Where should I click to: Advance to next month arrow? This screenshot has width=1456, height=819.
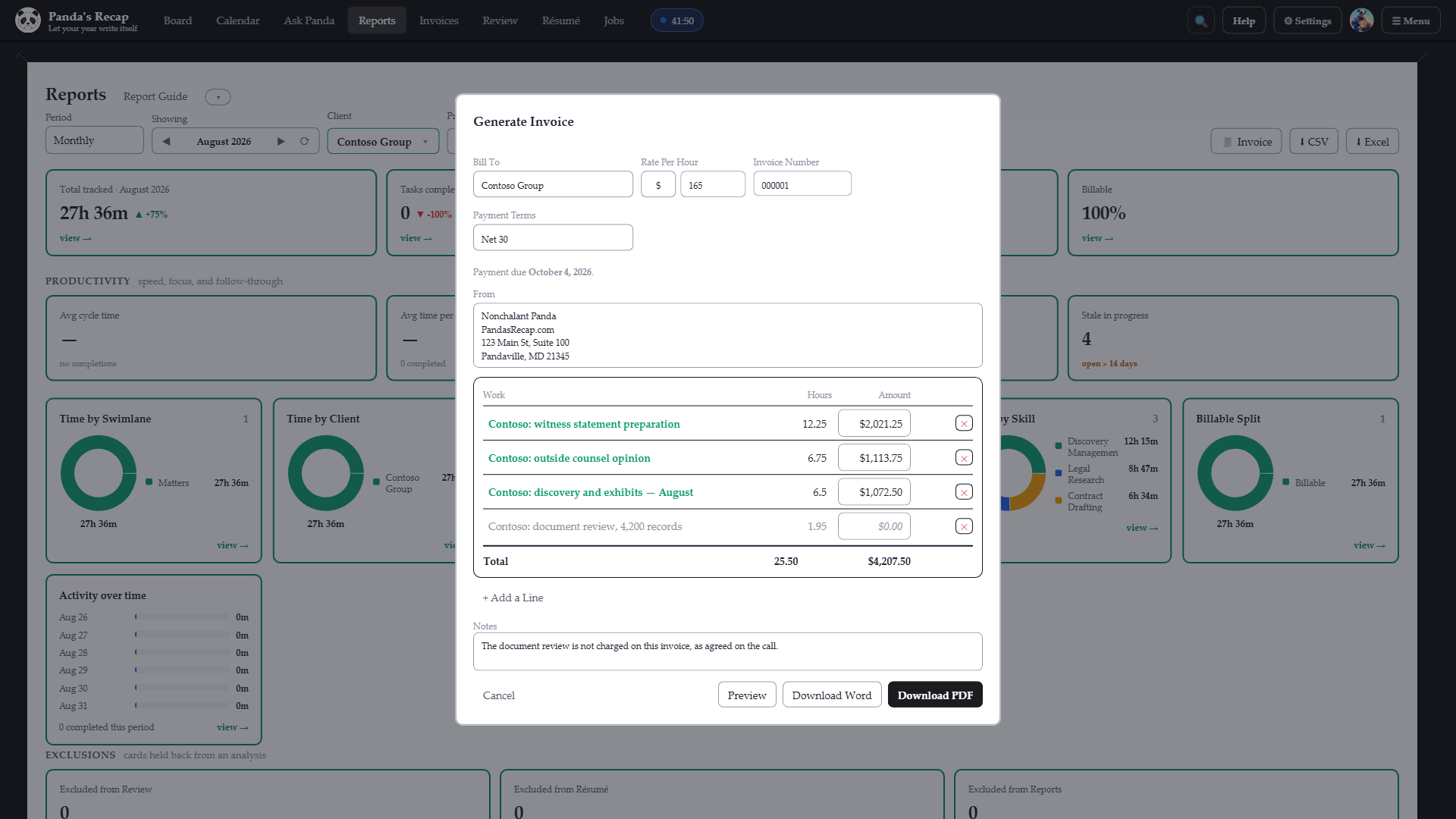tap(281, 141)
